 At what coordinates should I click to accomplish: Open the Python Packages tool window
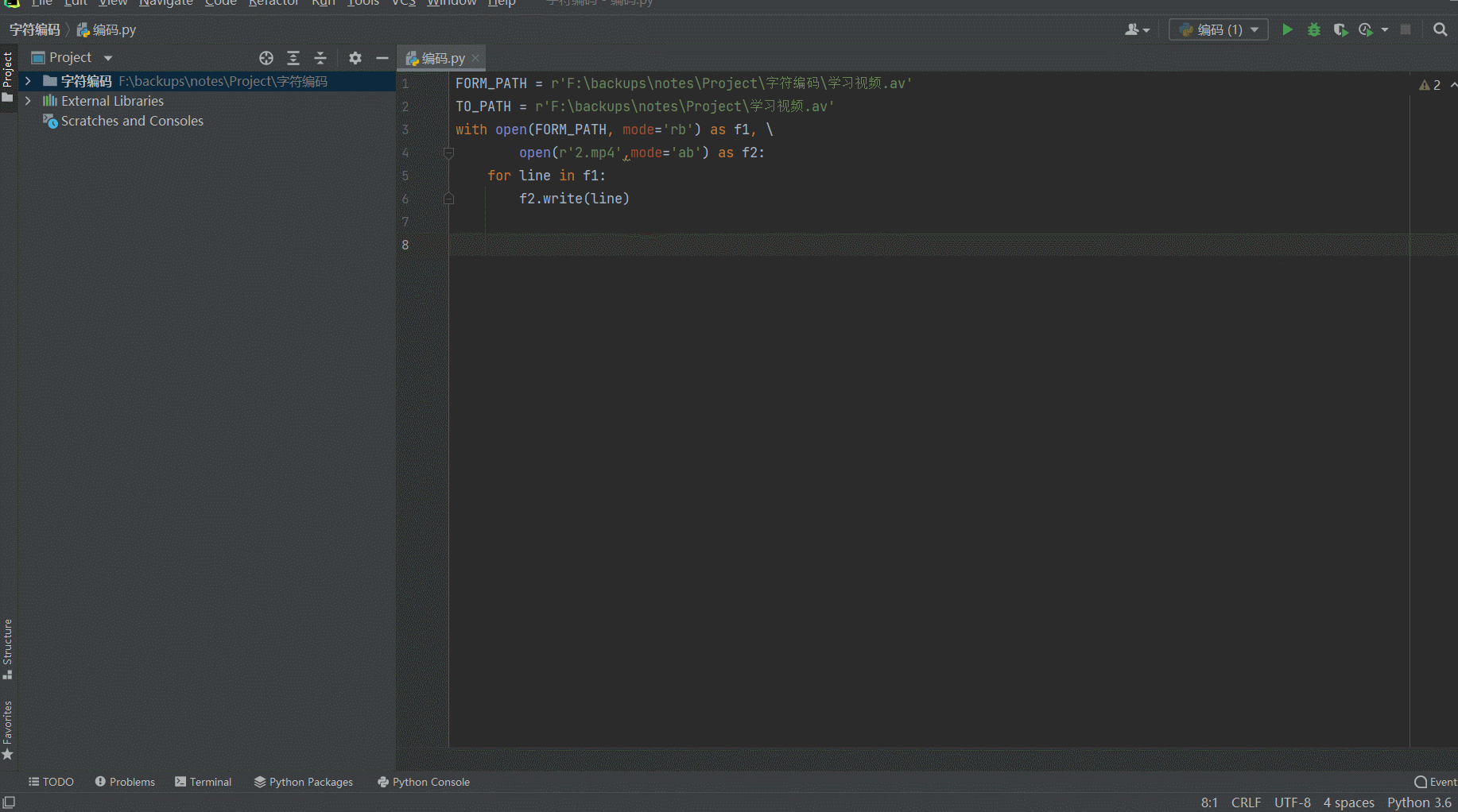(x=303, y=782)
